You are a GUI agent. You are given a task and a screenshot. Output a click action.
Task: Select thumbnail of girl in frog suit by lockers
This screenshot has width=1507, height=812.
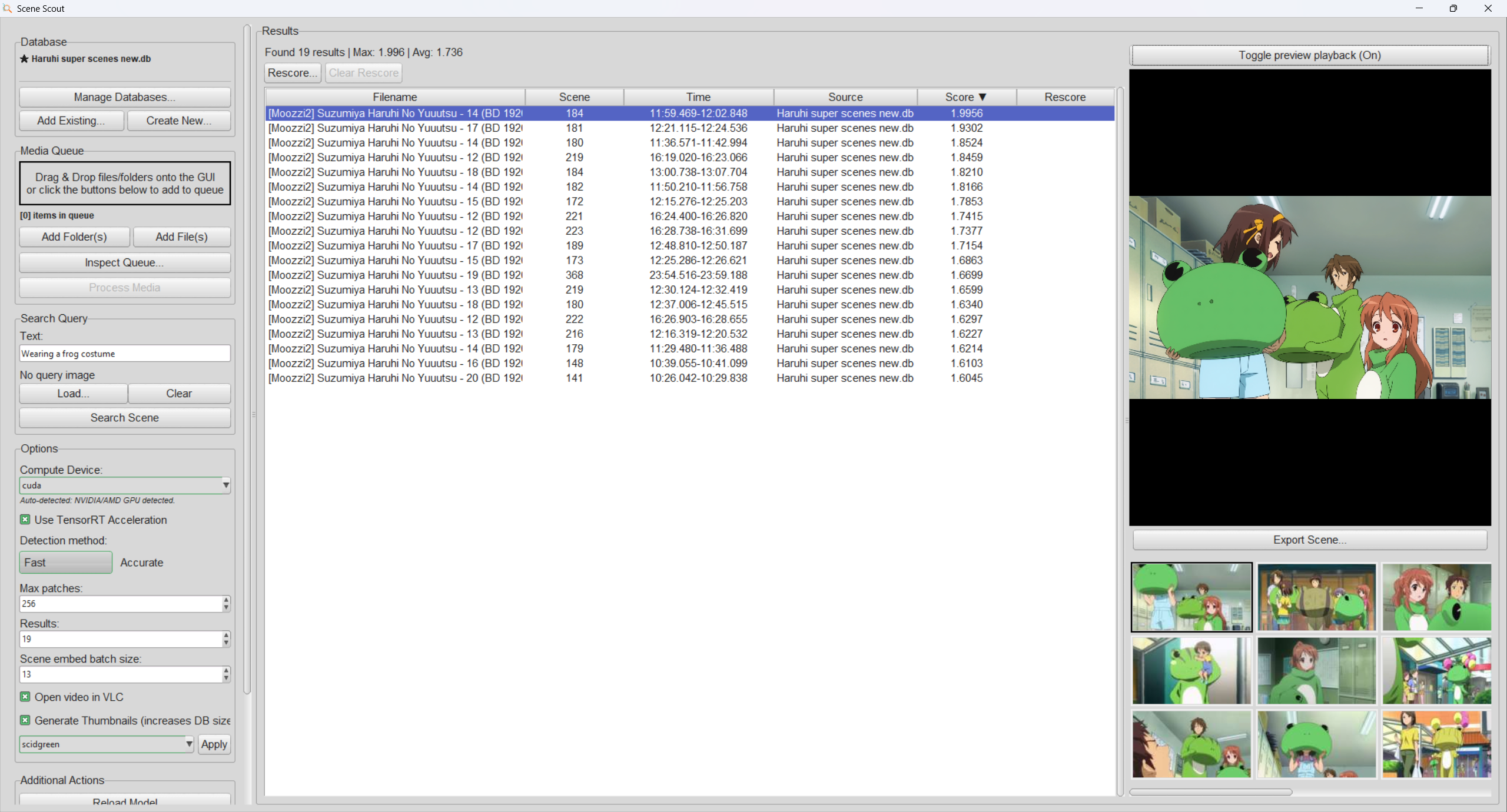pyautogui.click(x=1317, y=671)
